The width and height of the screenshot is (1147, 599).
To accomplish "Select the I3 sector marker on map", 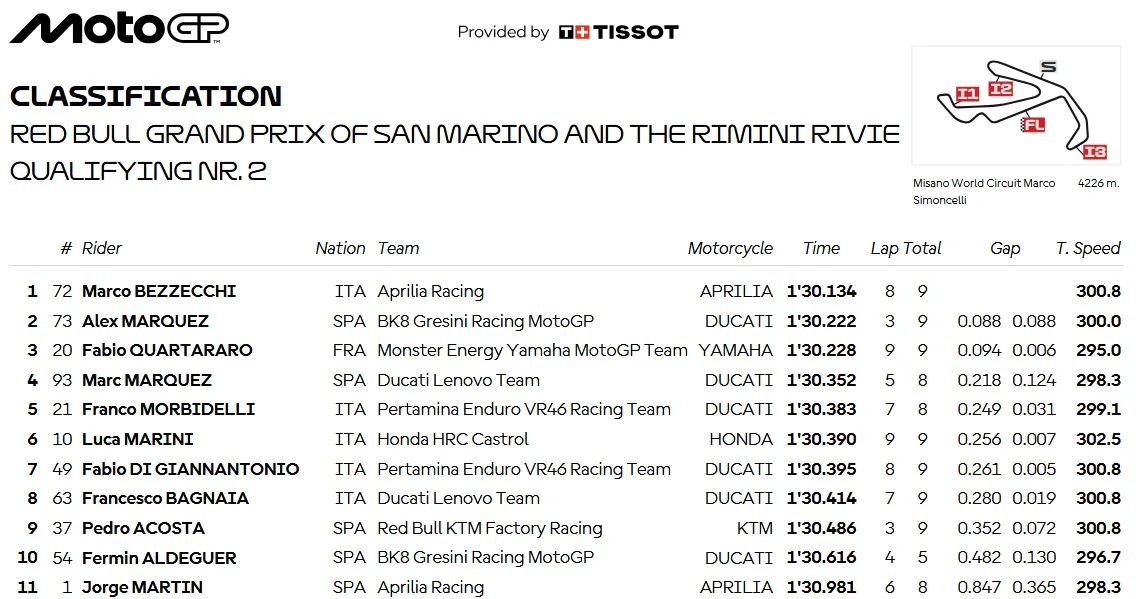I will tap(1094, 151).
